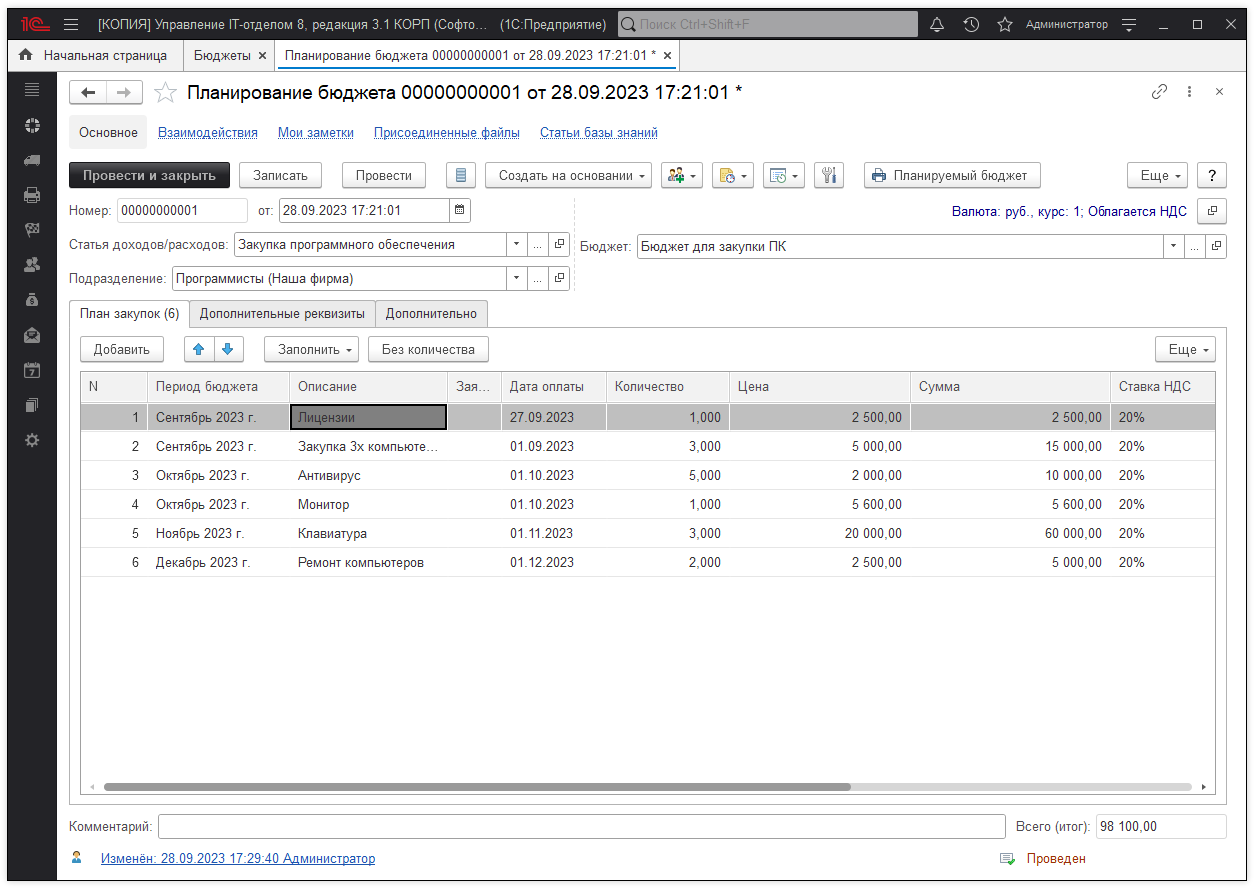Viewport: 1254px width, 888px height.
Task: Click 'Провести и закрыть' button
Action: pos(149,175)
